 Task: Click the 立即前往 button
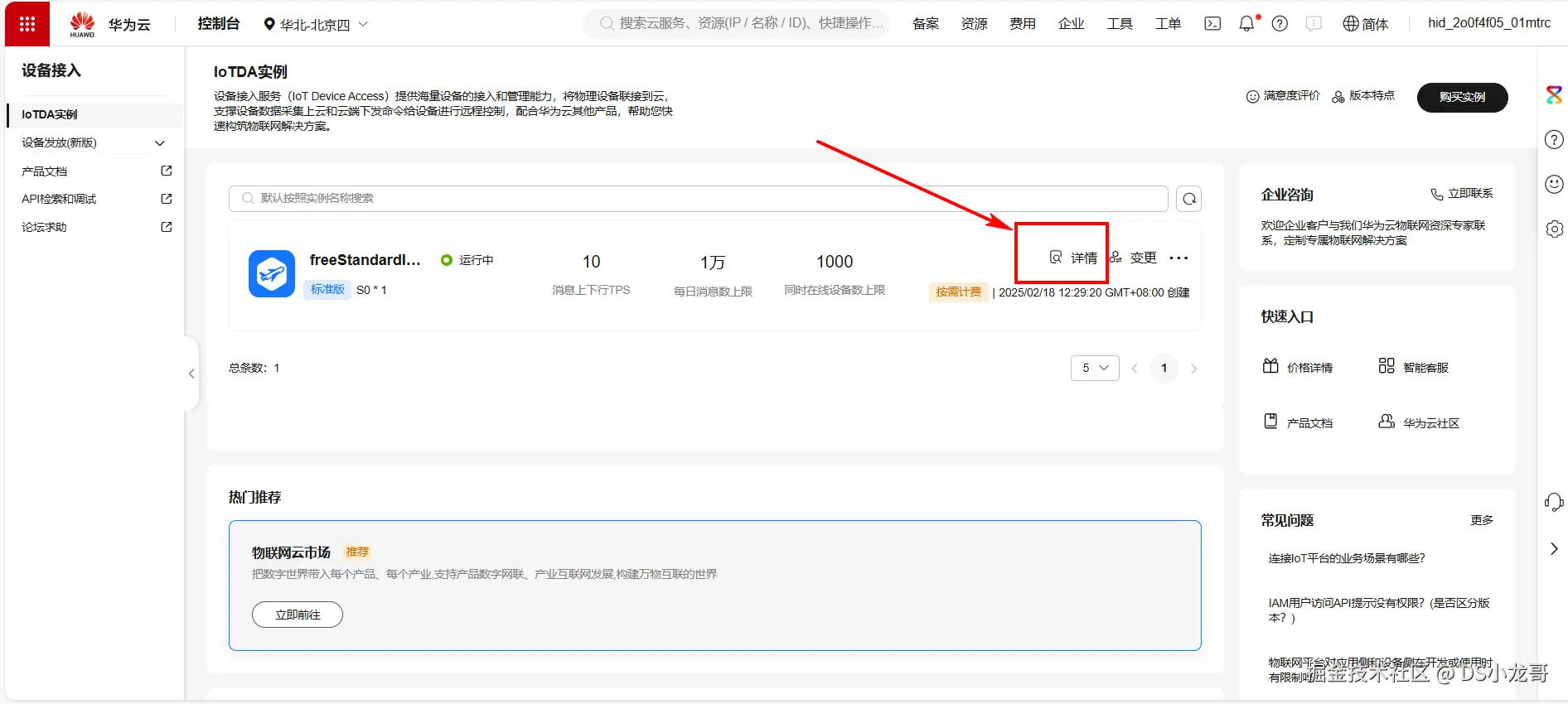(x=298, y=615)
